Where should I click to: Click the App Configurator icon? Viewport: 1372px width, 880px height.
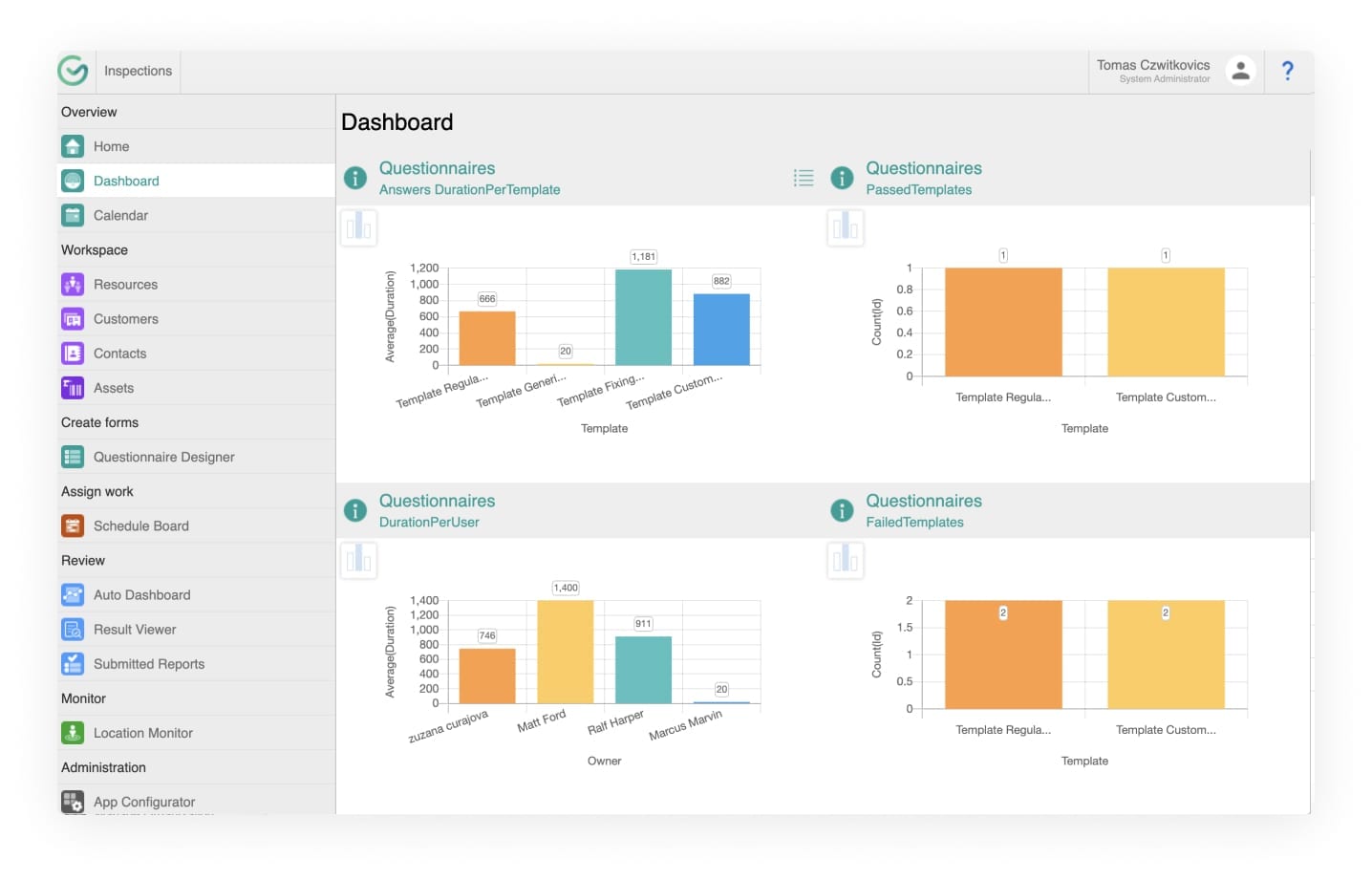pos(73,802)
